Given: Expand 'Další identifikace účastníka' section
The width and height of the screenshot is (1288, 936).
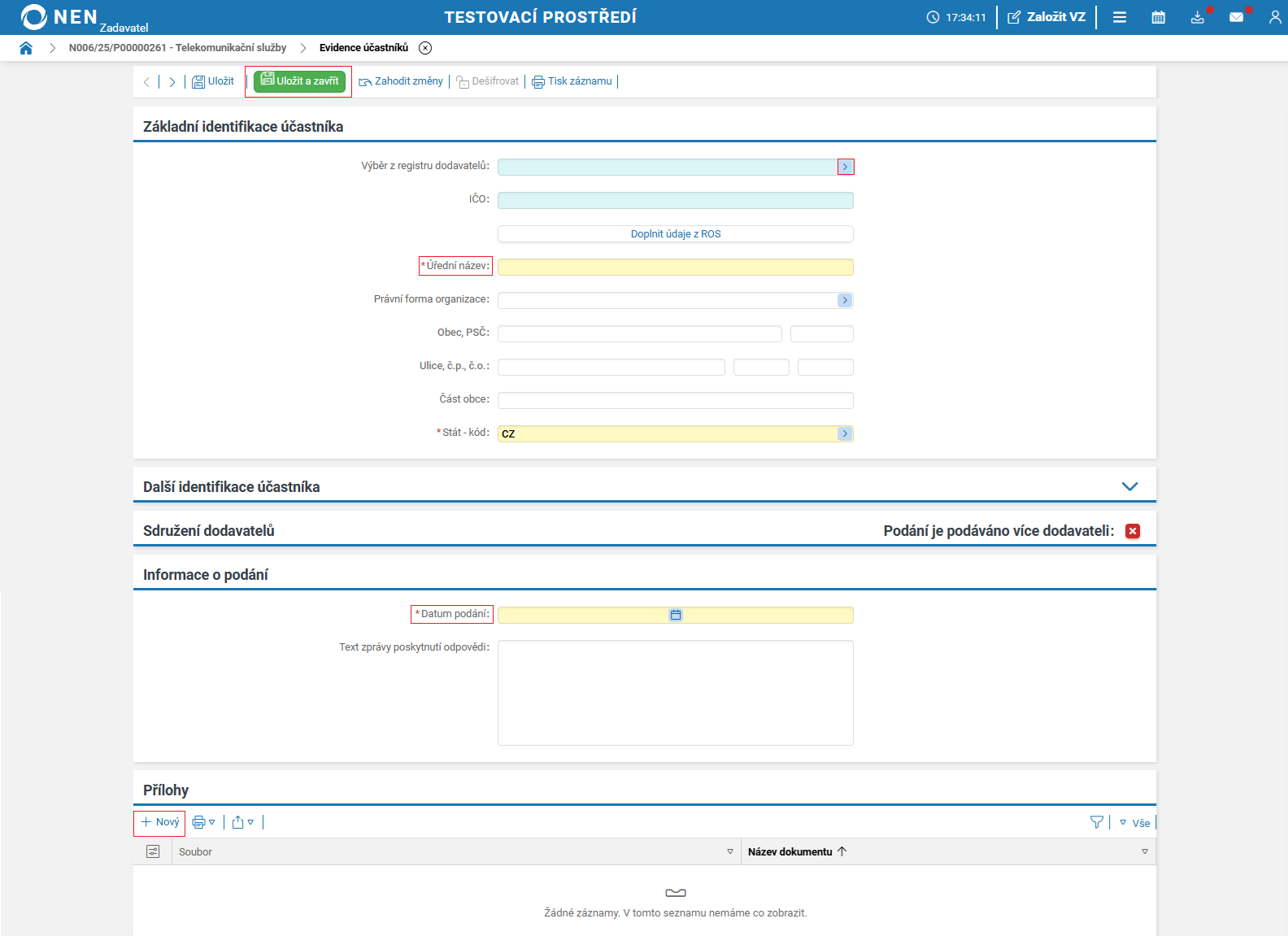Looking at the screenshot, I should 1129,486.
